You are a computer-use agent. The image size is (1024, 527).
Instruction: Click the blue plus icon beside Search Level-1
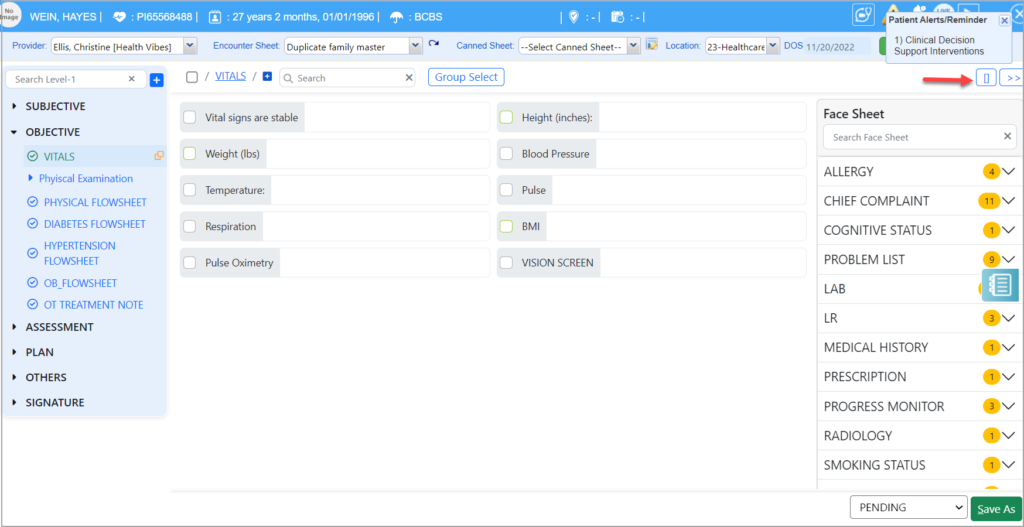(x=156, y=80)
